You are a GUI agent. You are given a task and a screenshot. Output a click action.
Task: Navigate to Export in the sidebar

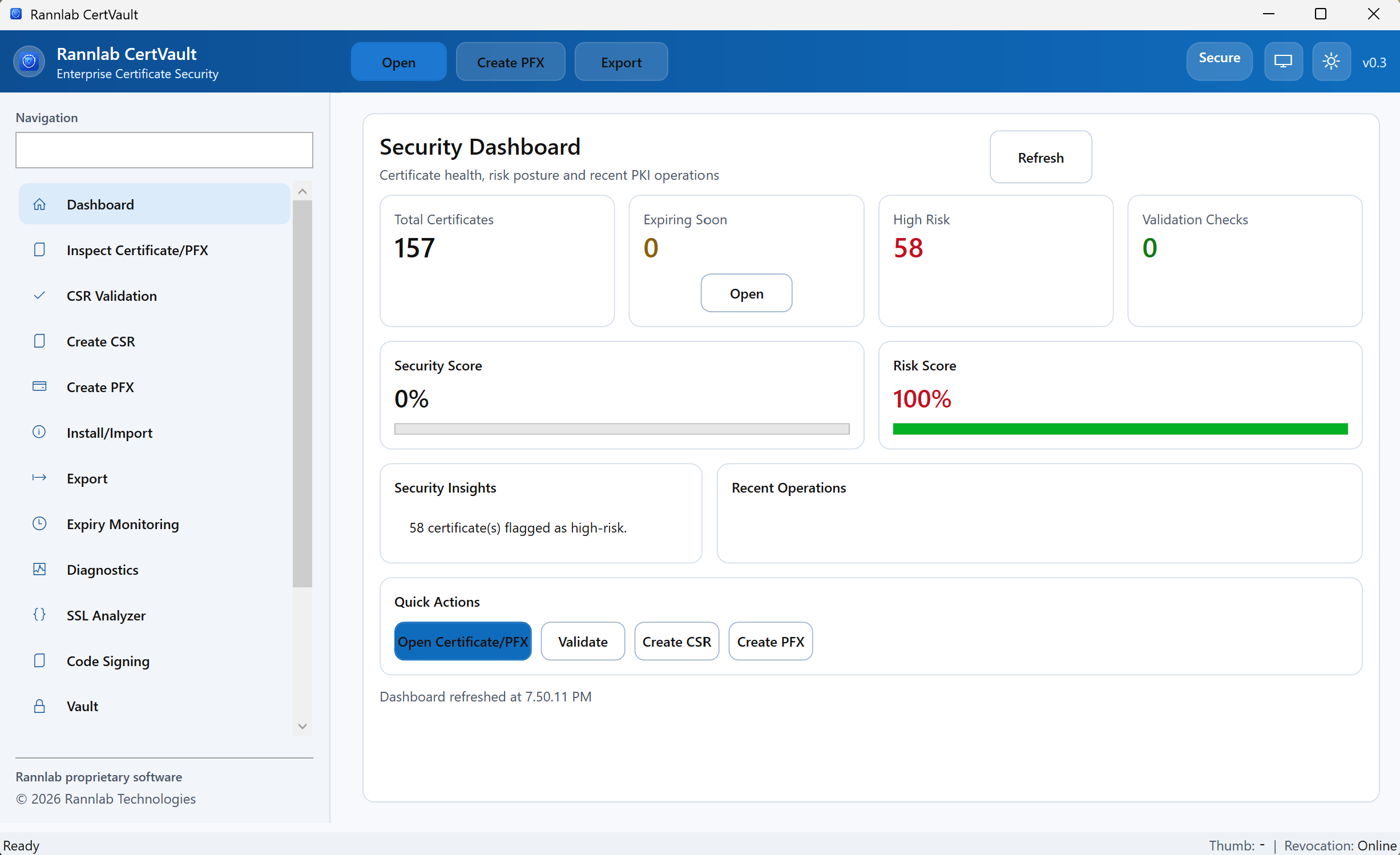pos(154,478)
